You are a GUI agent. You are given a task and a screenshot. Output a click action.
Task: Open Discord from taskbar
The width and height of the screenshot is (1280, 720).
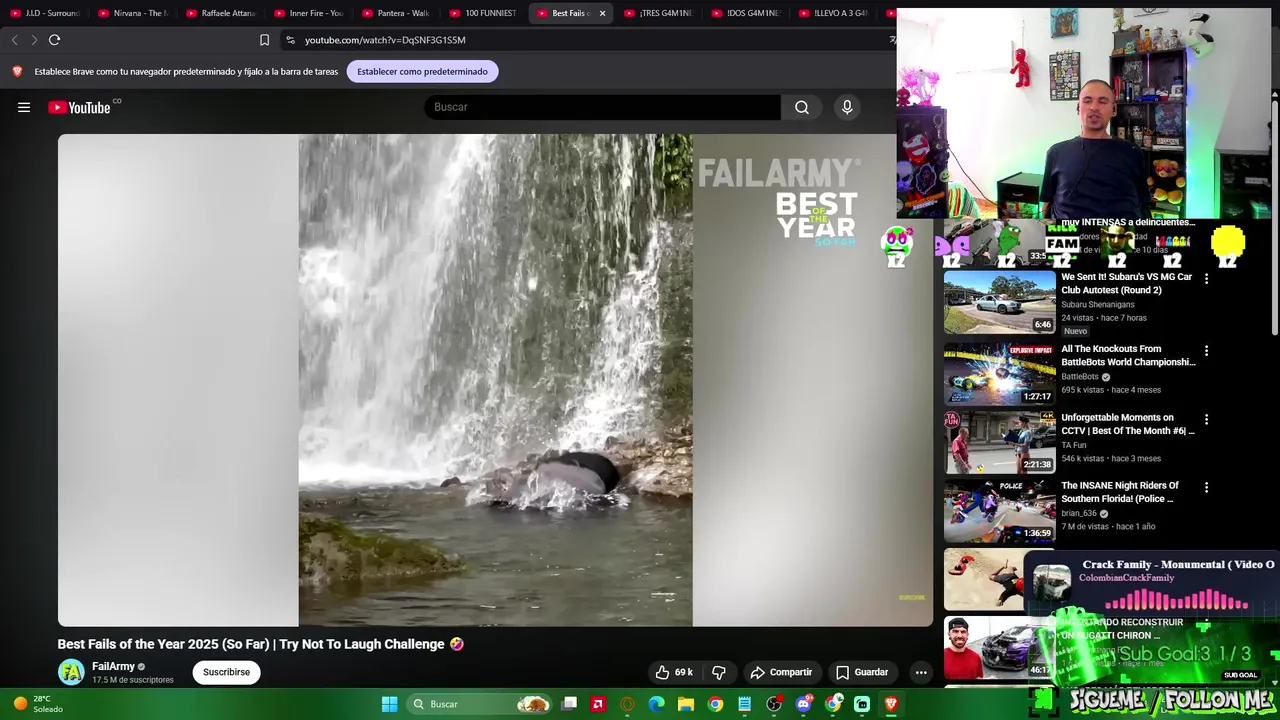pos(803,704)
